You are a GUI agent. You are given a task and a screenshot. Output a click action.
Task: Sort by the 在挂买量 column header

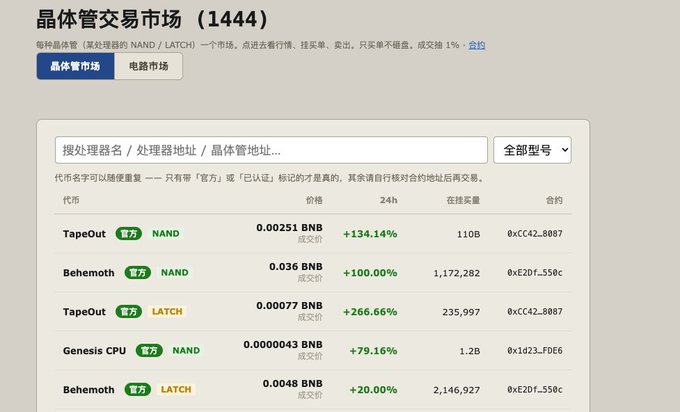point(463,200)
